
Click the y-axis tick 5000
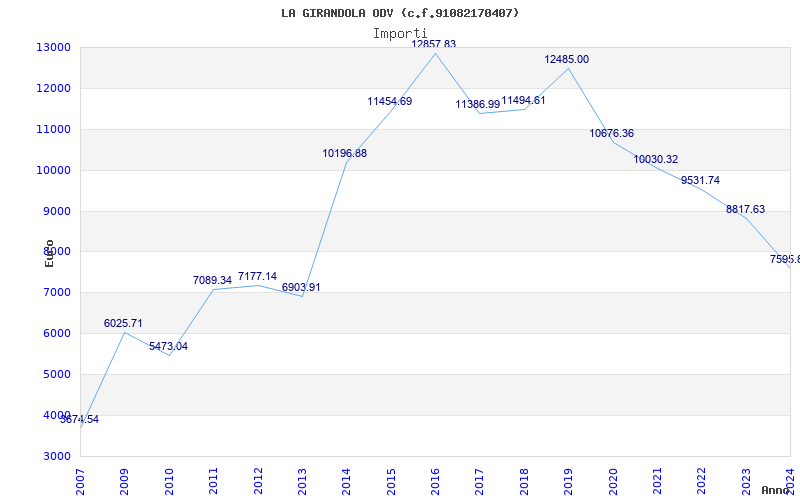click(56, 374)
